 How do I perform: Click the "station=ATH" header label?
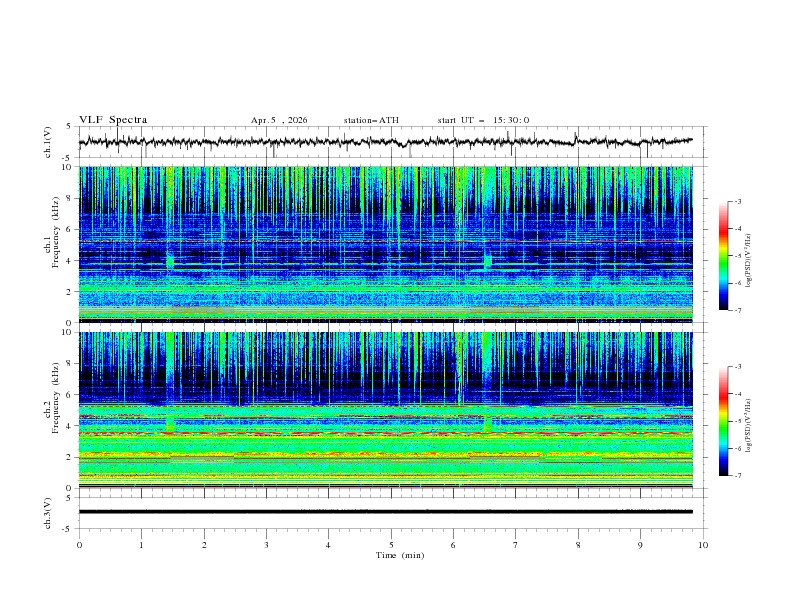[x=371, y=120]
